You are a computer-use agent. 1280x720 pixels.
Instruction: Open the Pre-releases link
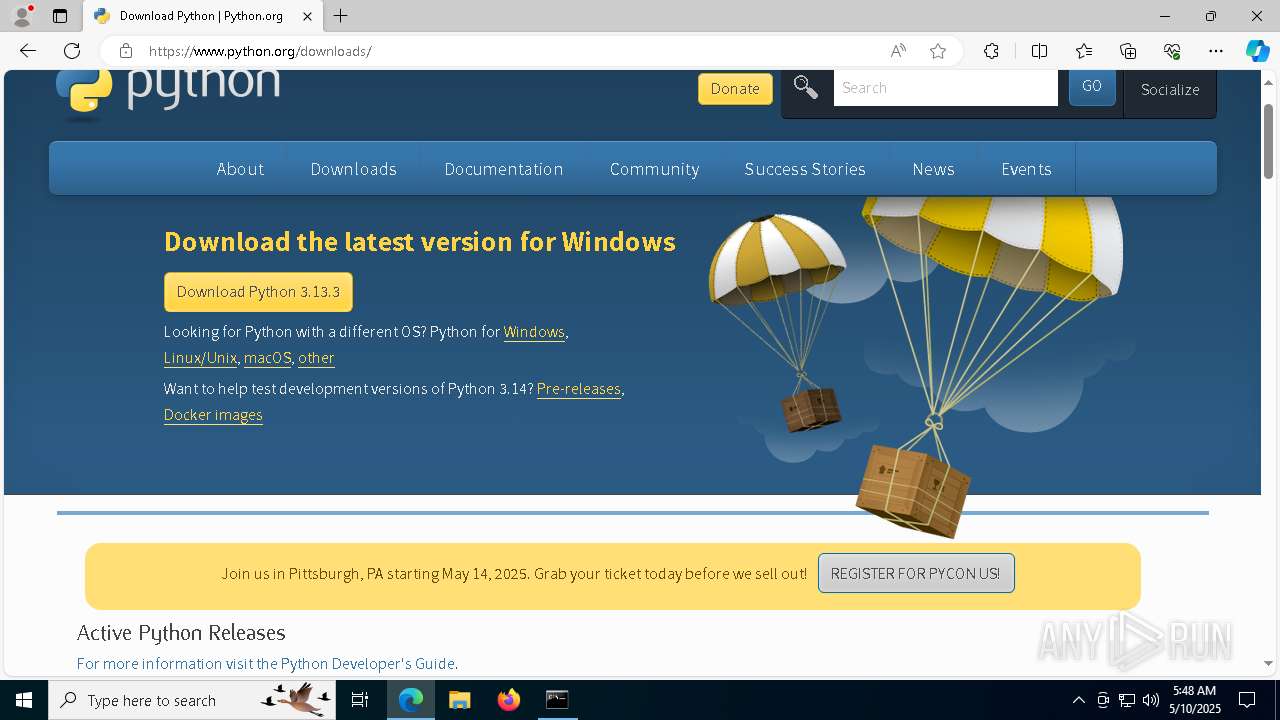[x=579, y=389]
